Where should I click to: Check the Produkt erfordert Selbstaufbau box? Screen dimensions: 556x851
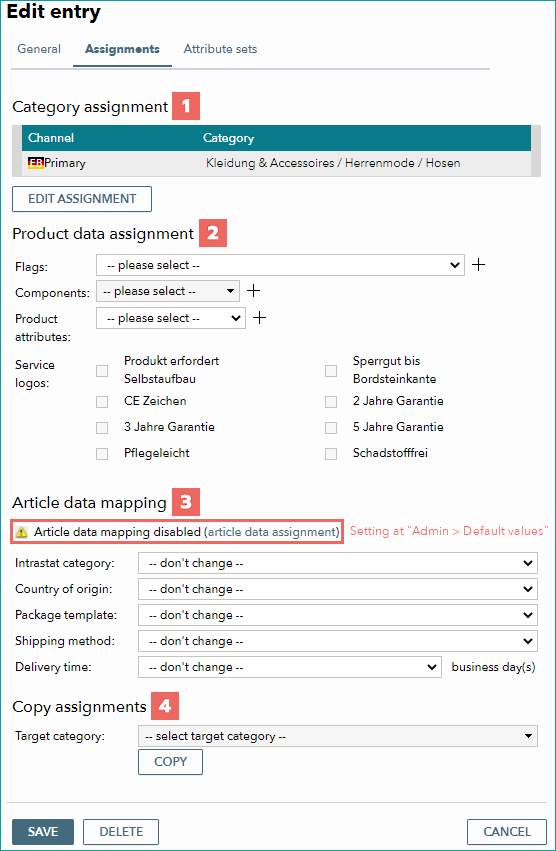pyautogui.click(x=102, y=371)
